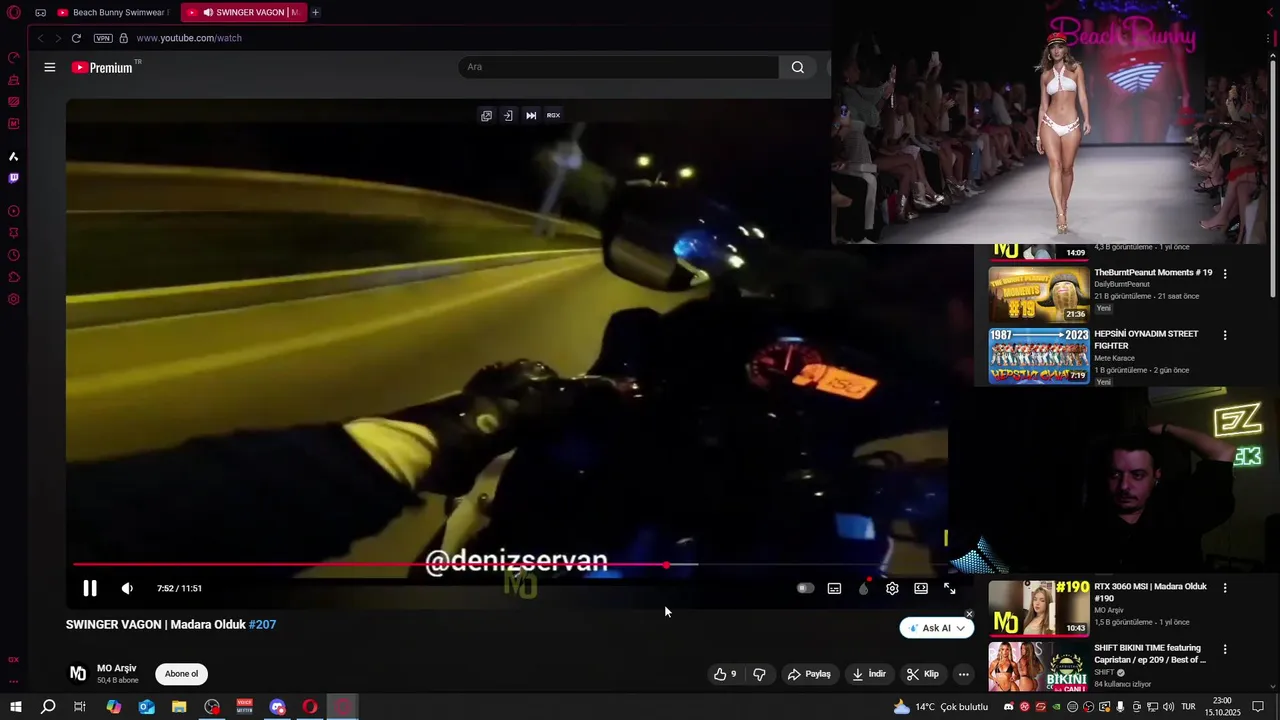
Task: Toggle the autoplay switch in the player
Action: coord(805,588)
